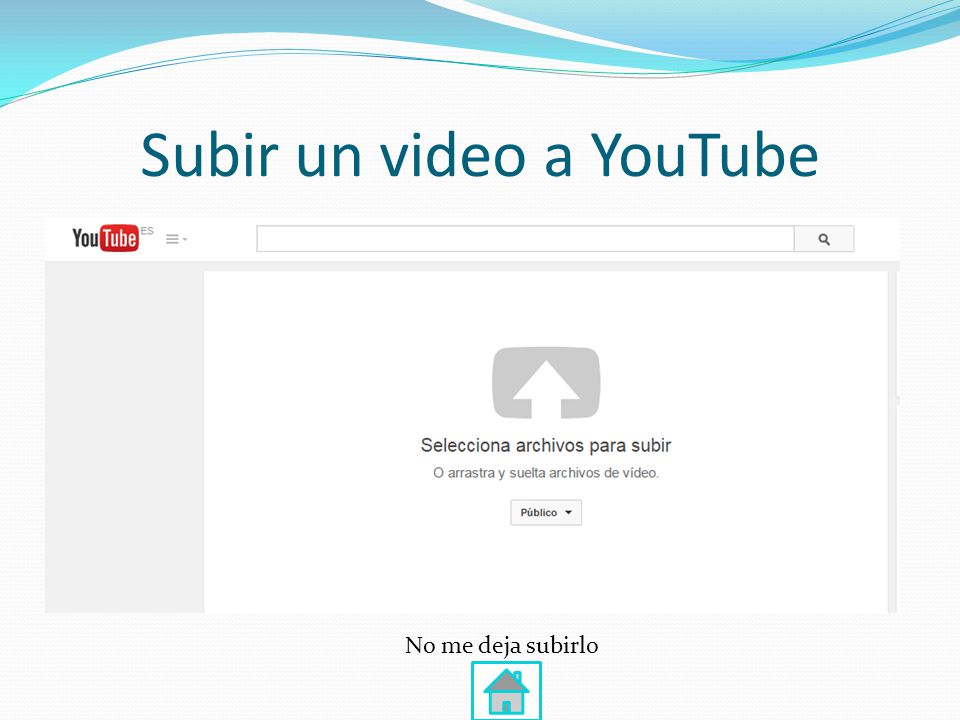
Task: Open the guide hamburger menu
Action: (176, 239)
